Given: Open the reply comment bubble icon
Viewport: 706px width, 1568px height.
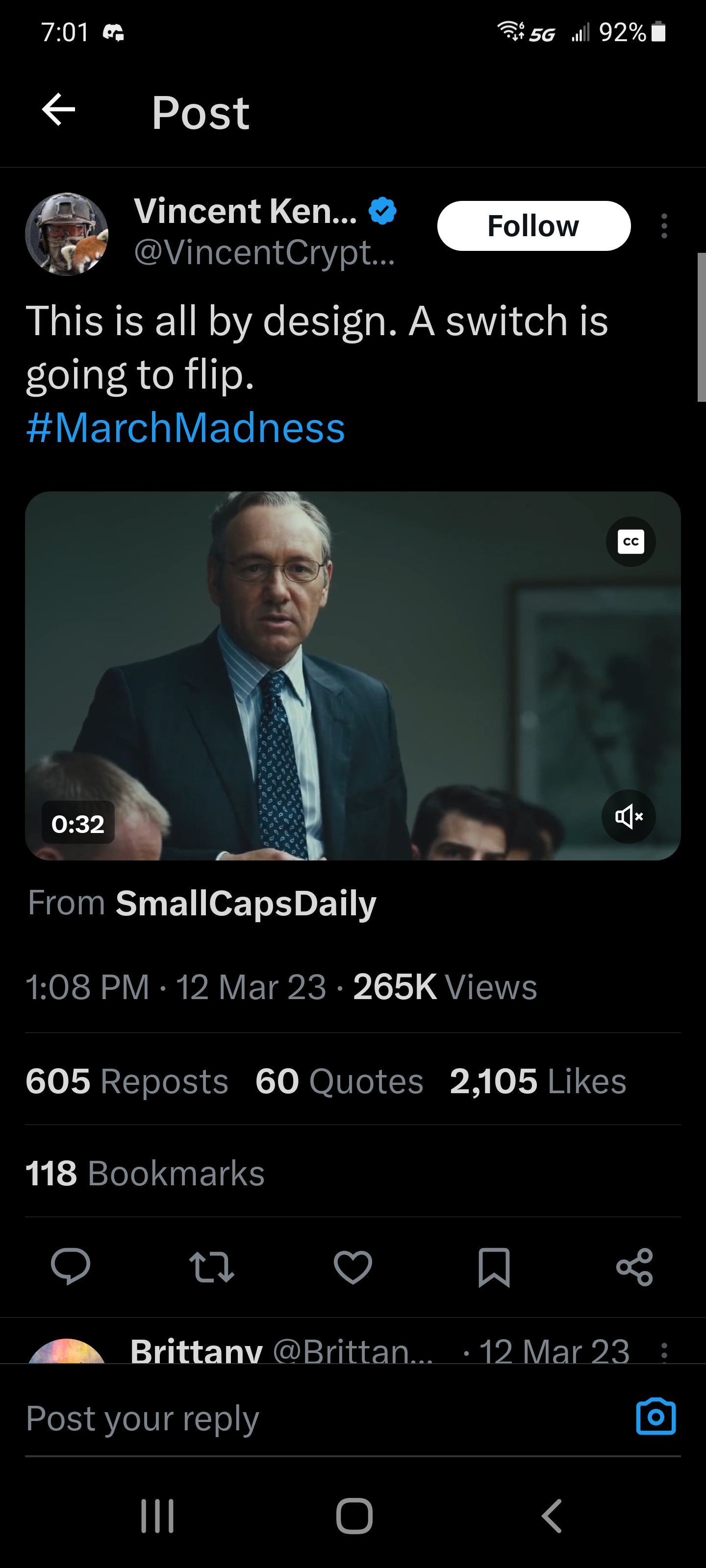Looking at the screenshot, I should click(x=71, y=1267).
